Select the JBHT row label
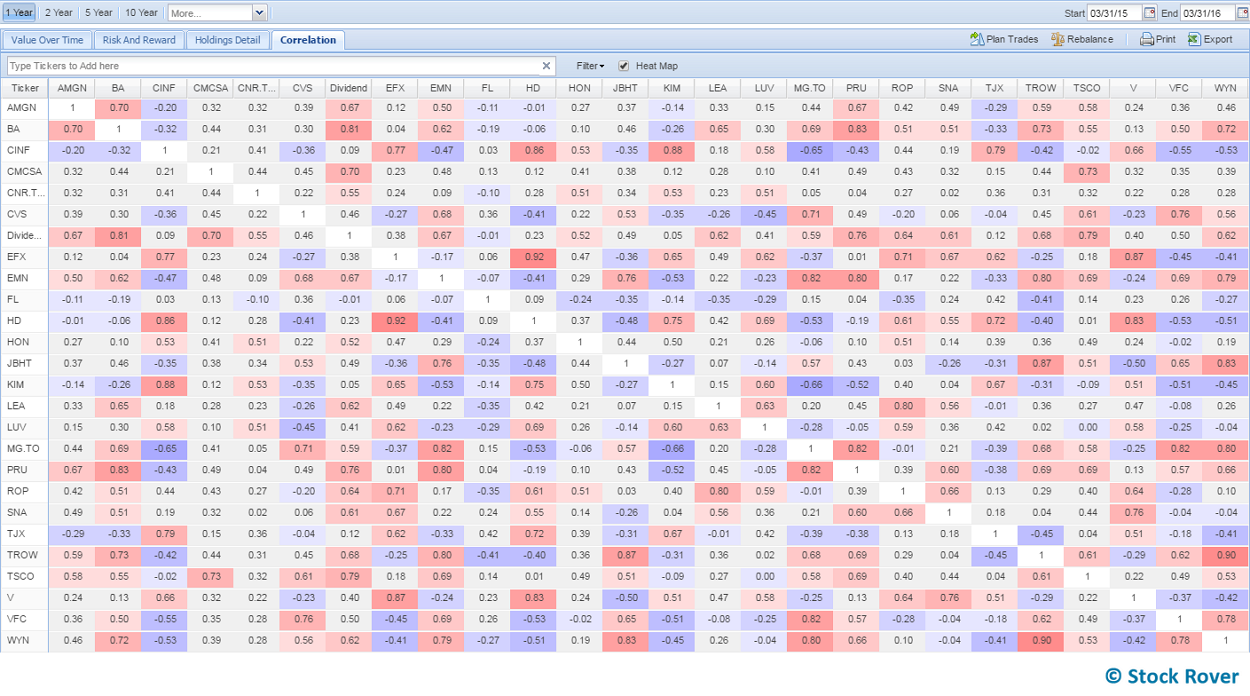Viewport: 1250px width, 696px height. click(24, 363)
